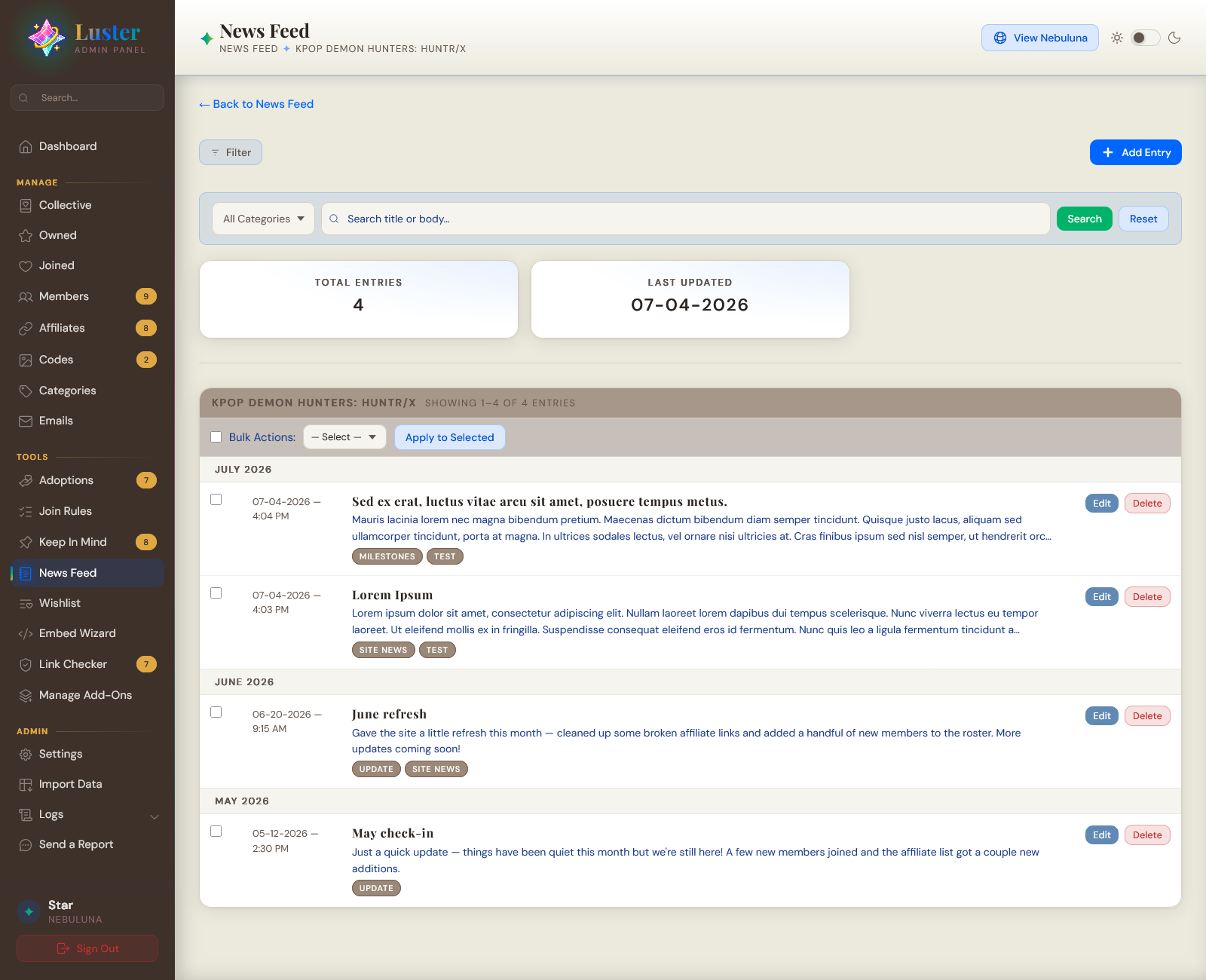The width and height of the screenshot is (1206, 980).
Task: Click the 'Search title or body' field
Action: tap(686, 219)
